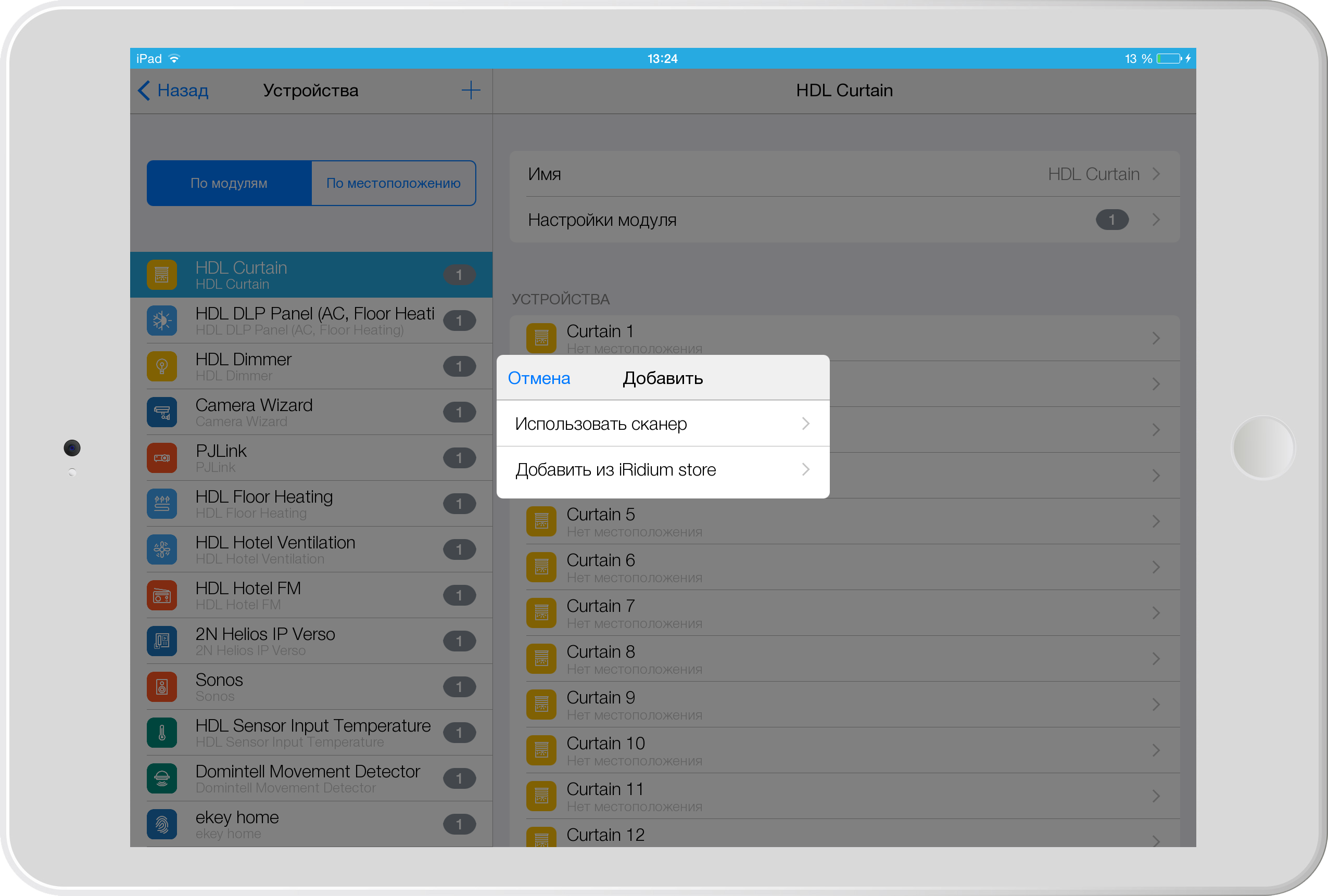Image resolution: width=1328 pixels, height=896 pixels.
Task: Select HDL Sensor Input Temperature name
Action: 313,725
